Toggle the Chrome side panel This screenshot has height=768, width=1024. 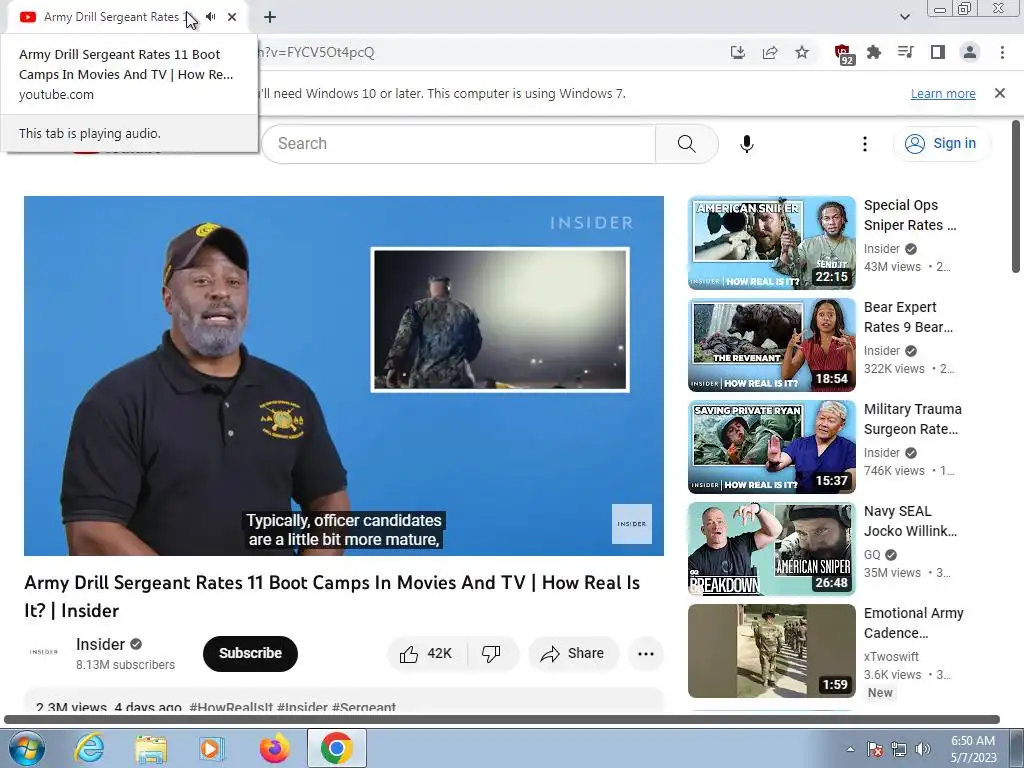pos(938,52)
